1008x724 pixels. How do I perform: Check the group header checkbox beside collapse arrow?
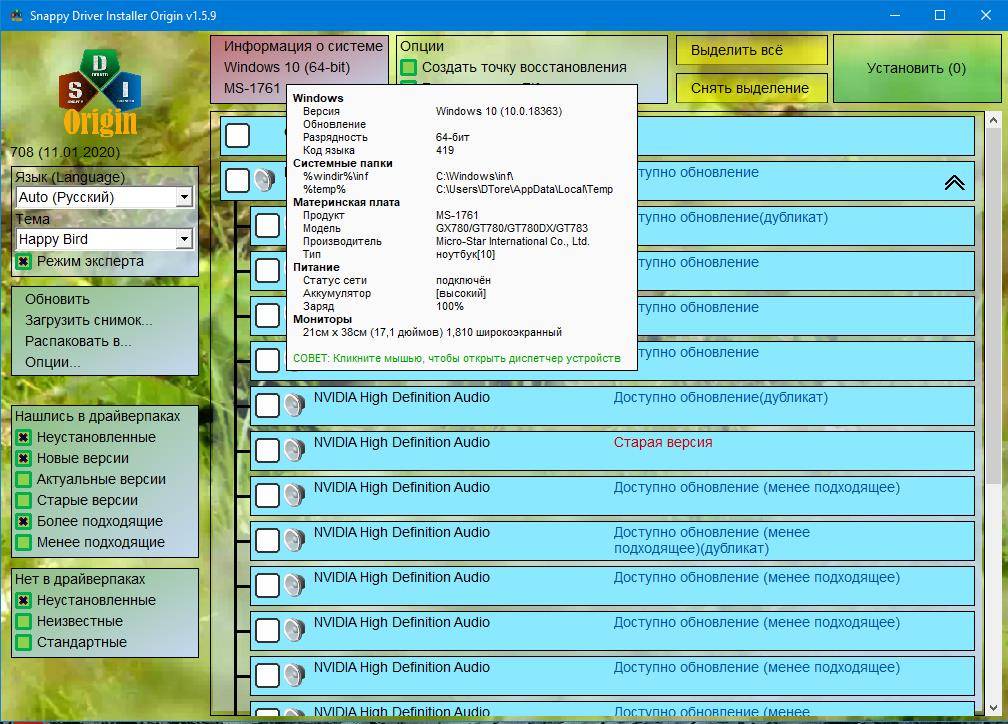click(x=237, y=181)
